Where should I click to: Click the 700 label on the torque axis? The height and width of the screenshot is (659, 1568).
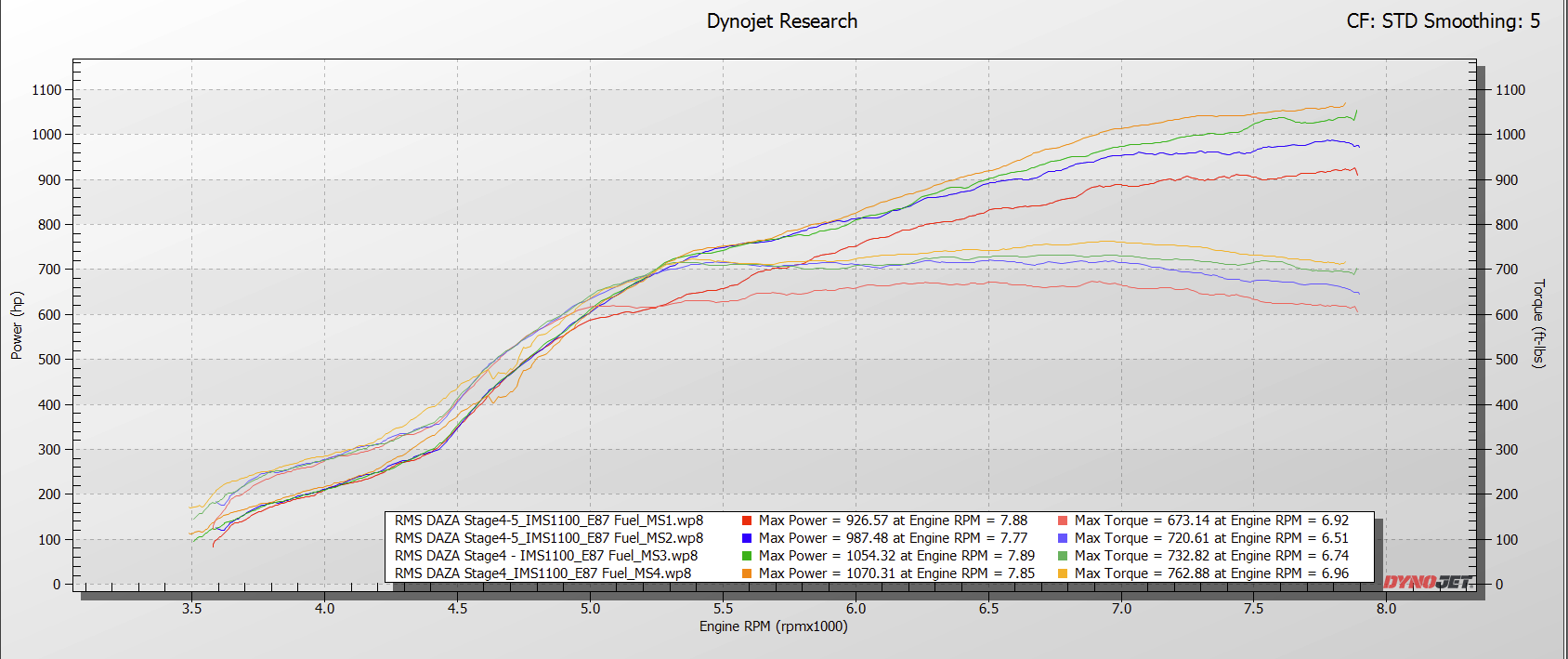(x=1507, y=270)
